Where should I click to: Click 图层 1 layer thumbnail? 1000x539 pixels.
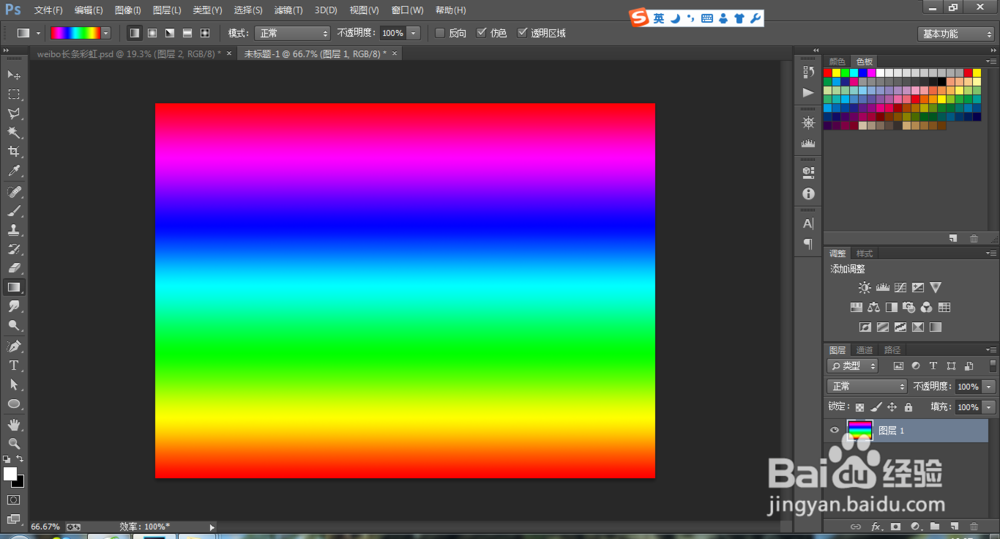(x=859, y=431)
